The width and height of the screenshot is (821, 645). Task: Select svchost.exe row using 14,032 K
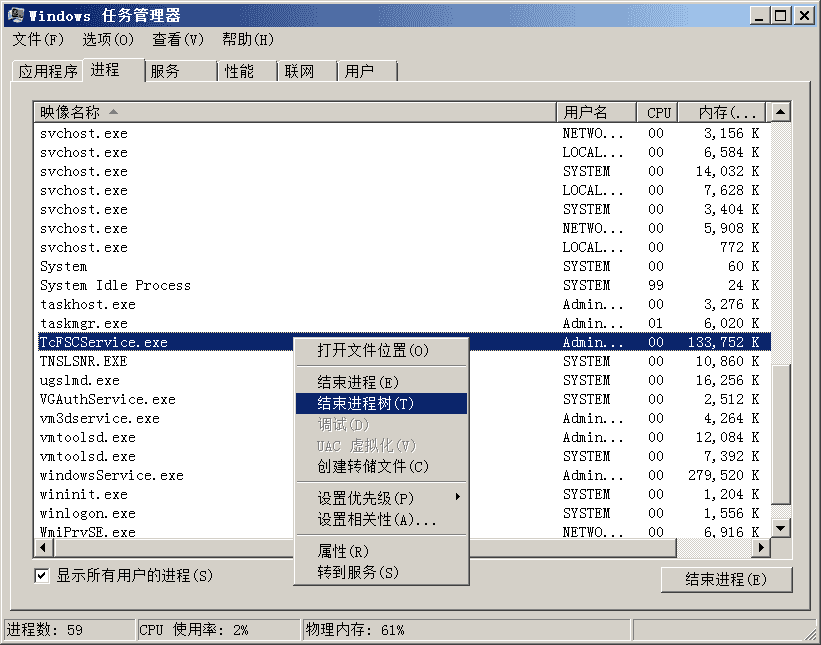[404, 171]
